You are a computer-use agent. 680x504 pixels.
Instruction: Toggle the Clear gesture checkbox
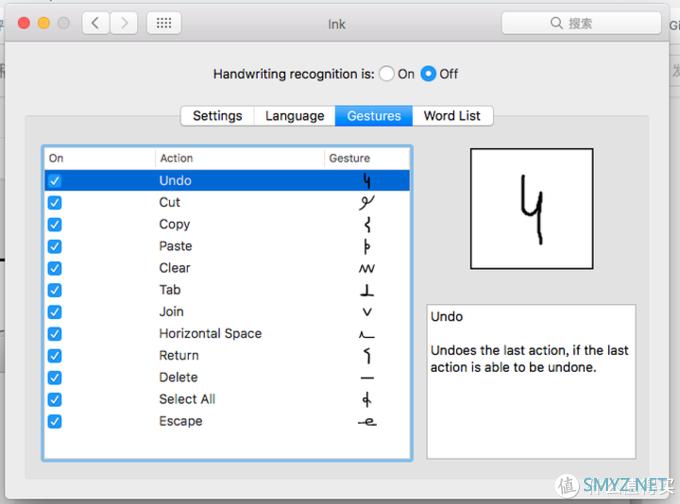(55, 268)
